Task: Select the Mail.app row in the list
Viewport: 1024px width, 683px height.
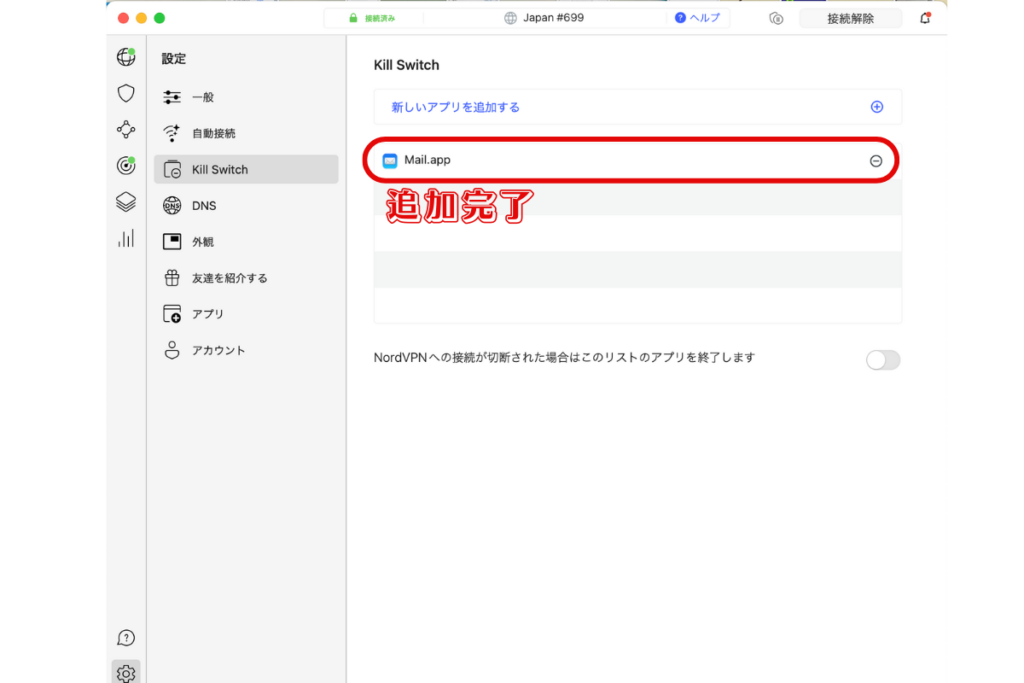Action: coord(600,160)
